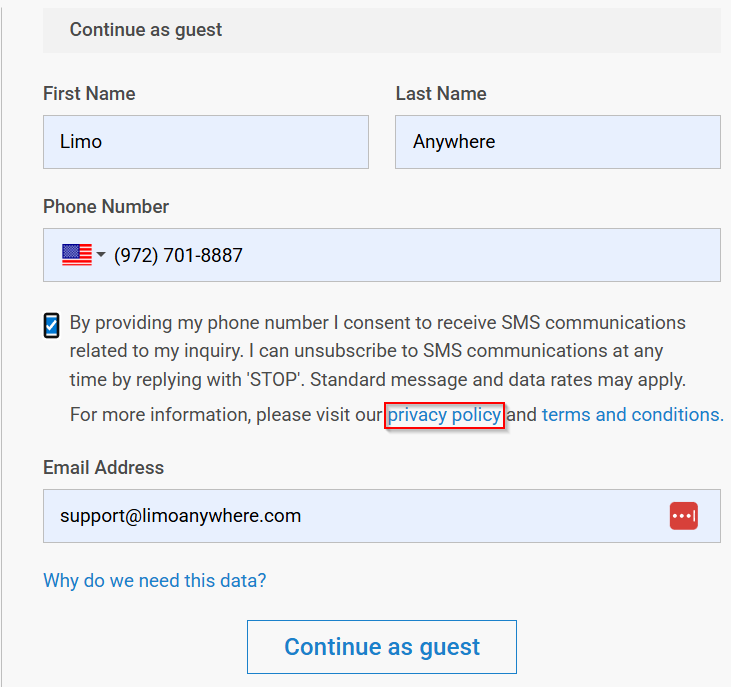
Task: Open the terms and conditions link
Action: (x=632, y=415)
